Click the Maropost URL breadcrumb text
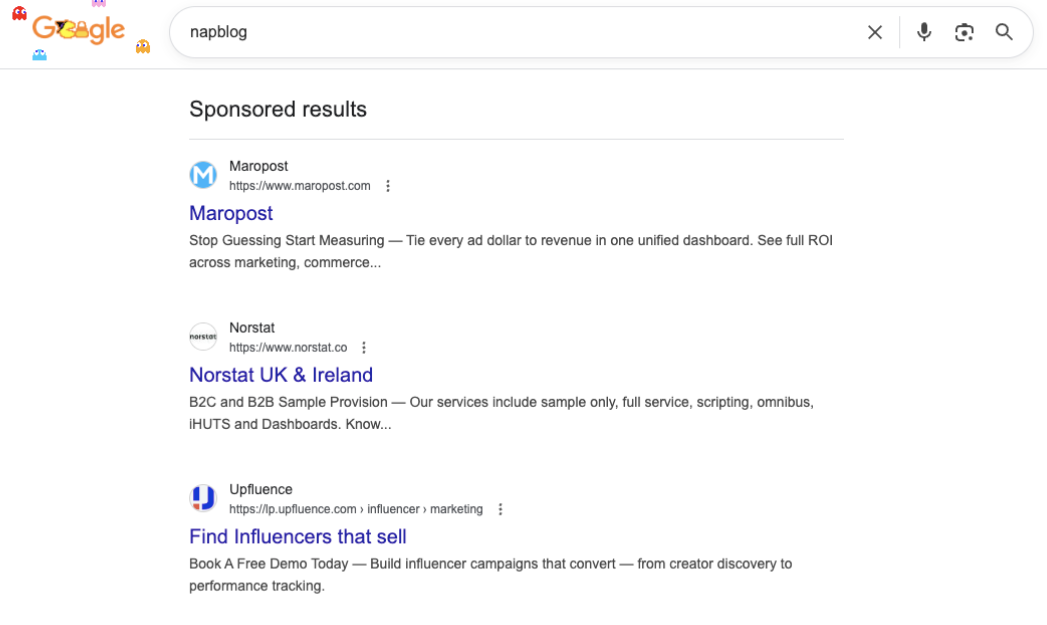Screen dimensions: 1047x625 [301, 186]
